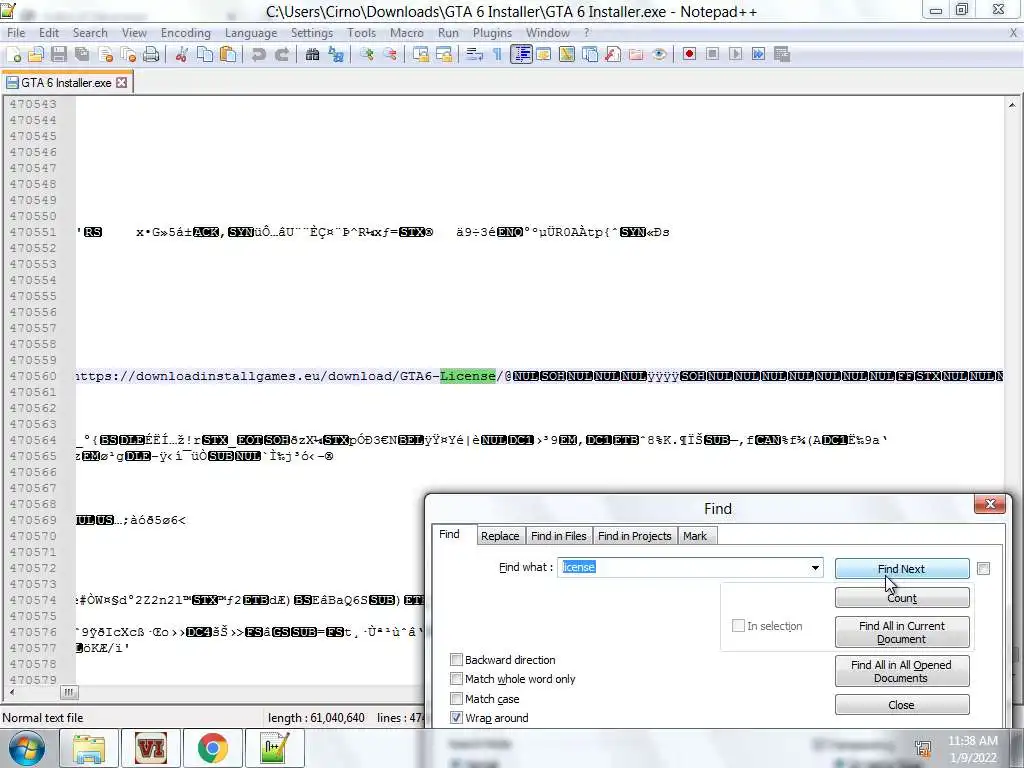Open the Search menu
The height and width of the screenshot is (768, 1024).
pos(90,33)
